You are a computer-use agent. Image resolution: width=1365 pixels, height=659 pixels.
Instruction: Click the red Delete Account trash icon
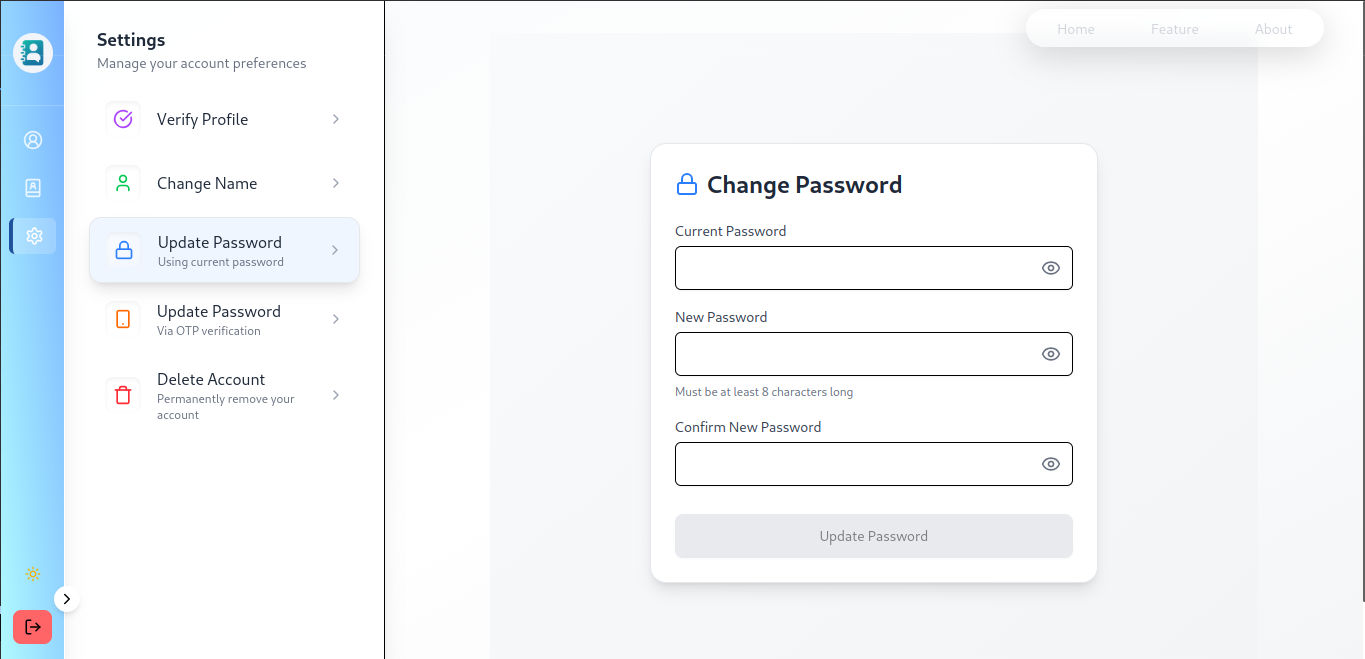pyautogui.click(x=123, y=395)
